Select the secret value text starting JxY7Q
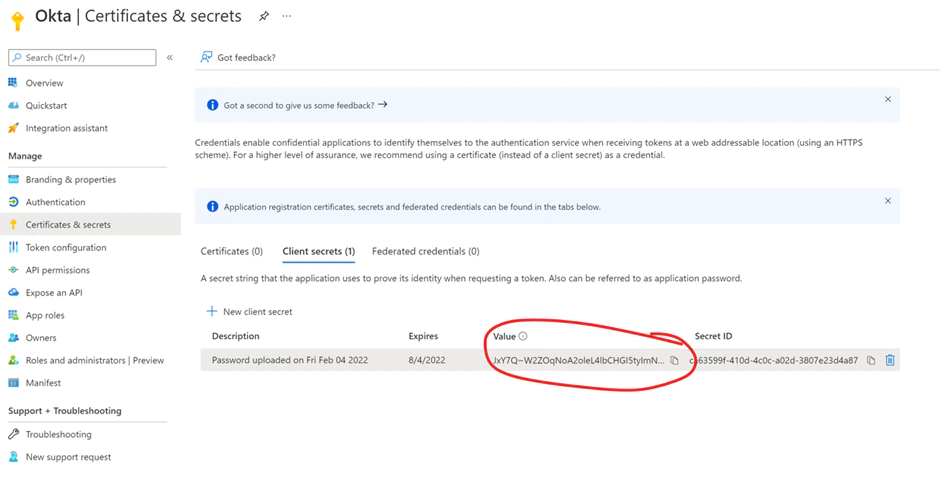 579,360
